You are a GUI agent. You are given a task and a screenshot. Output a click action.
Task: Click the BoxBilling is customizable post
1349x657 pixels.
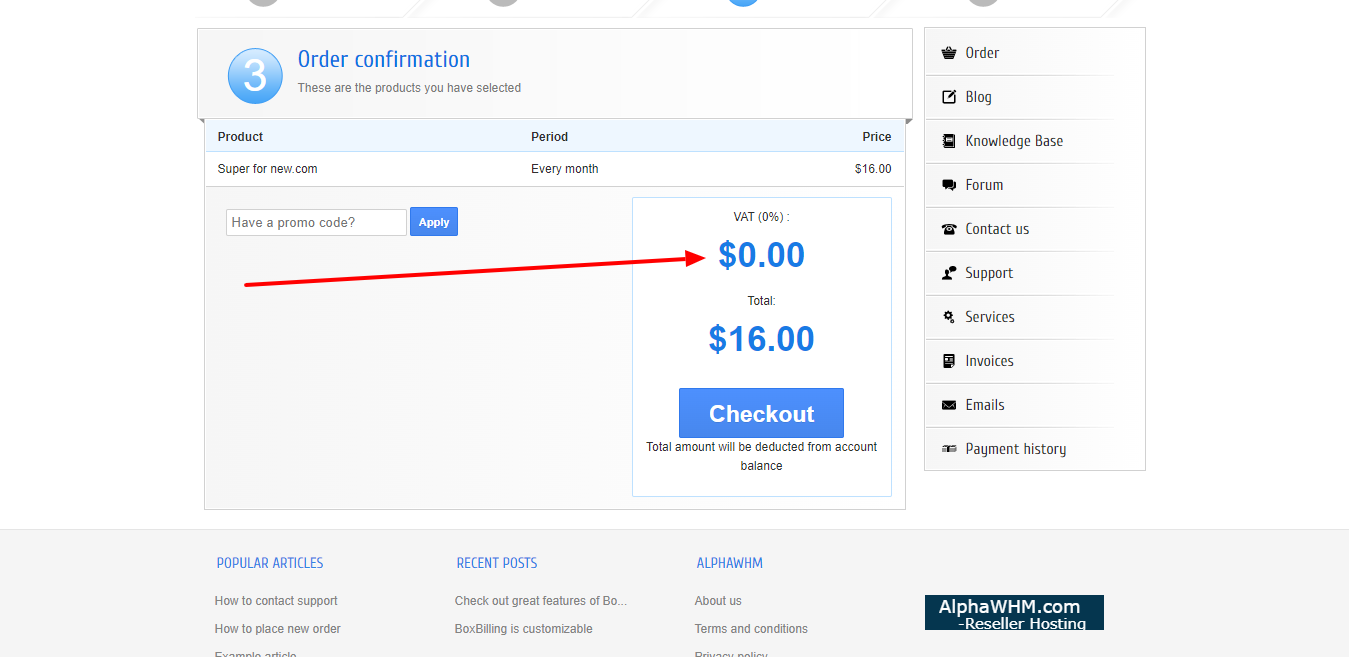[x=523, y=628]
